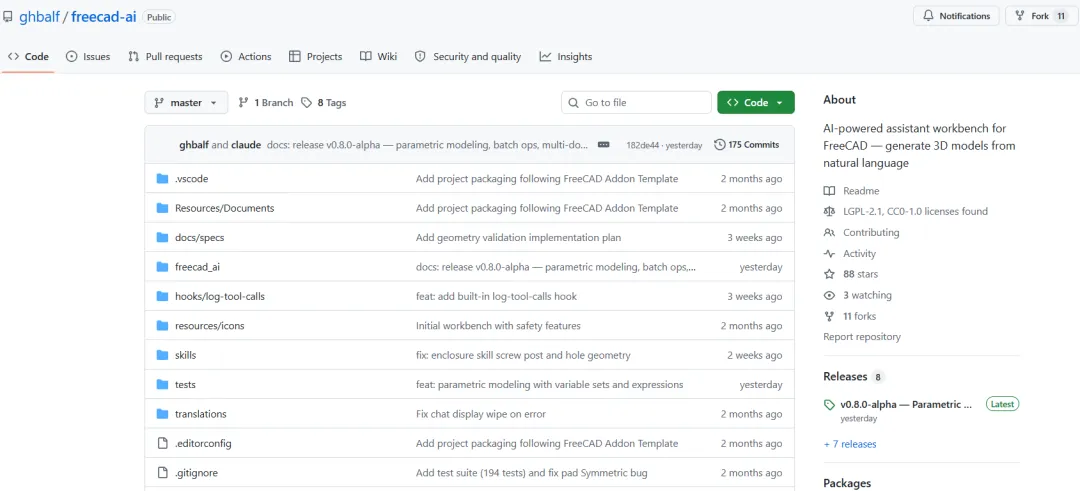Click the Notifications bell icon
Screen dimensions: 1080x491
[x=928, y=16]
